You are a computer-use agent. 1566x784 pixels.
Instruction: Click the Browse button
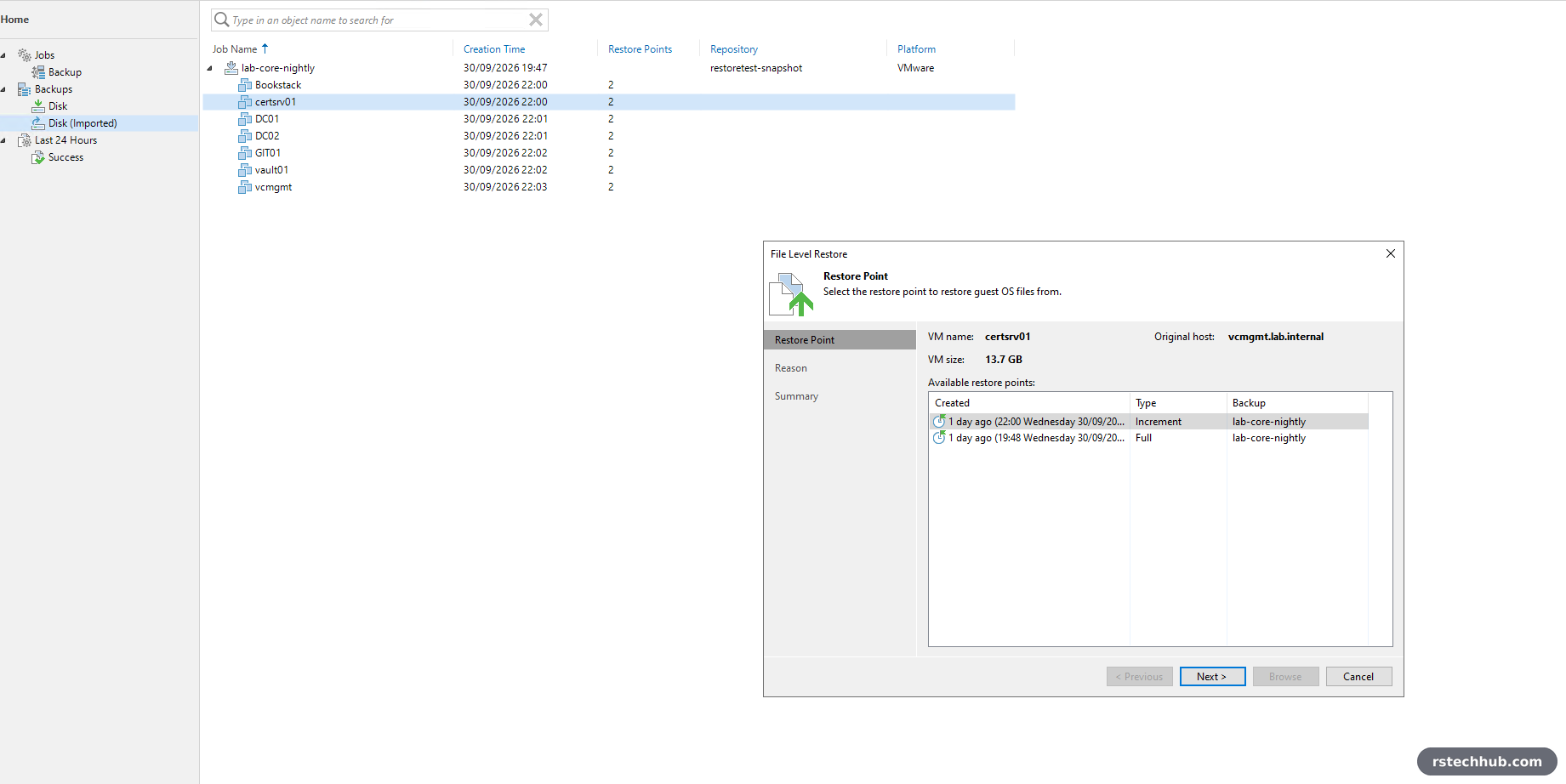[x=1285, y=677]
